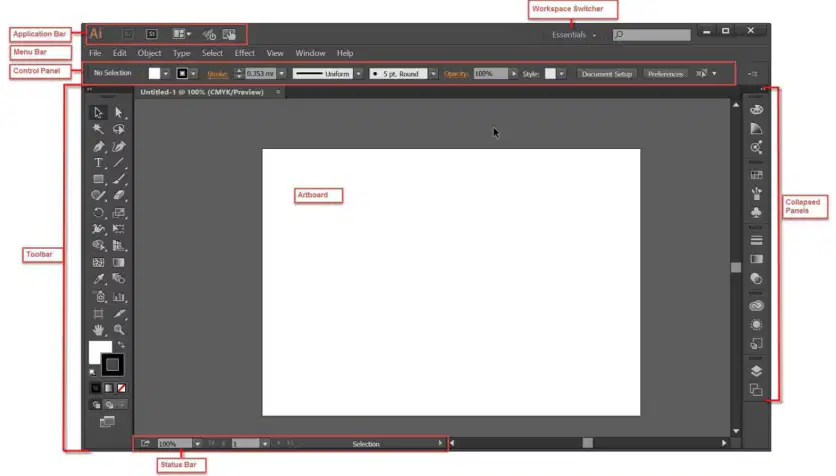Reset to default fill and stroke

click(93, 372)
